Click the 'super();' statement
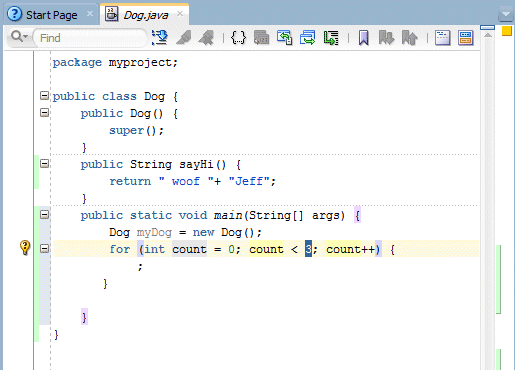This screenshot has height=370, width=515. (136, 130)
